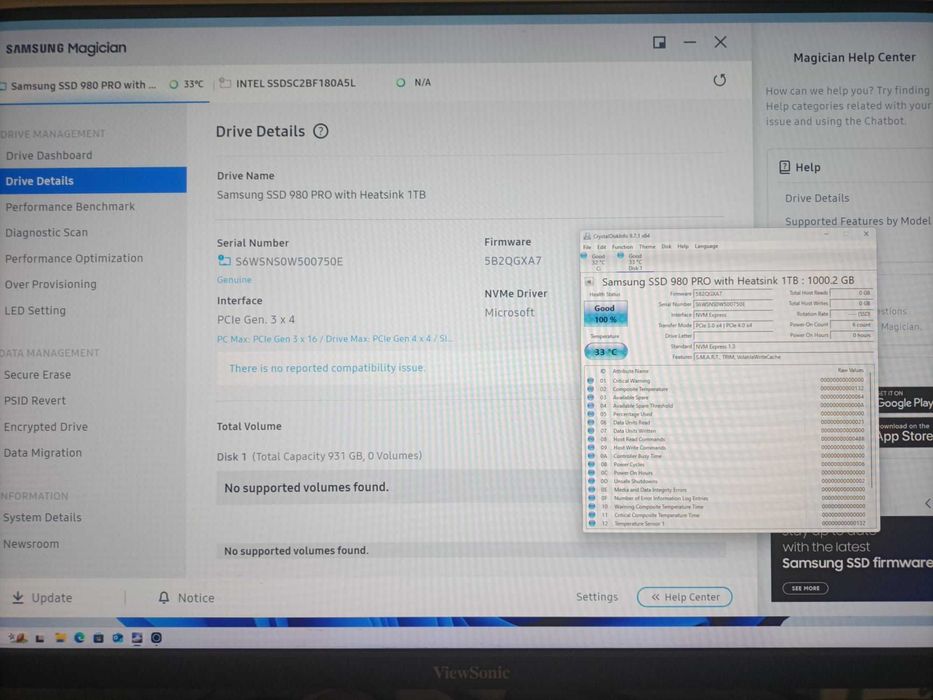Click Notice in the bottom bar
The image size is (933, 700).
pos(186,597)
